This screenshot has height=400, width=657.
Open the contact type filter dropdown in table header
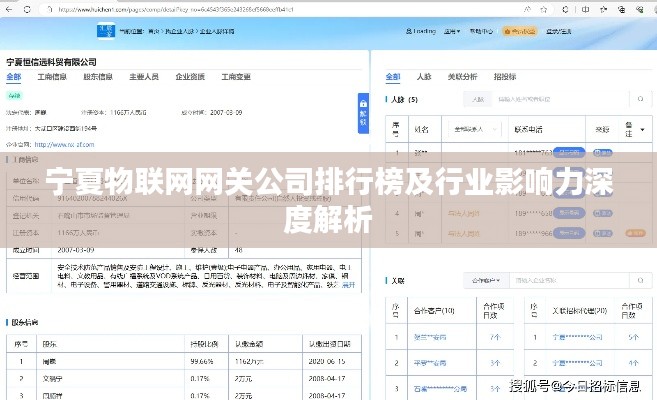point(475,129)
